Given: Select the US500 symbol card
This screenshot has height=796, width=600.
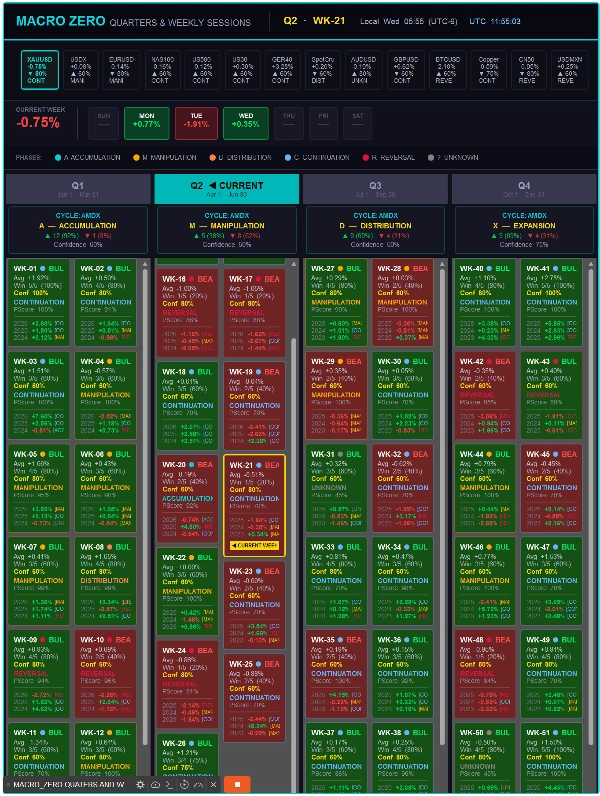Looking at the screenshot, I should pyautogui.click(x=202, y=70).
